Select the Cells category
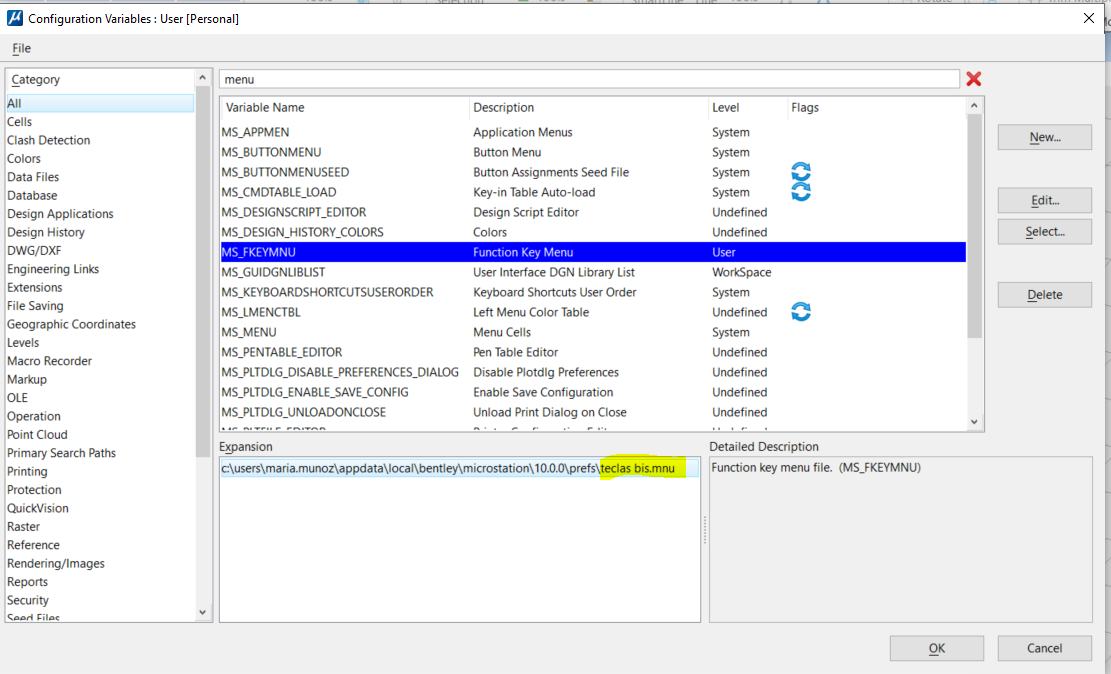1111x674 pixels. pos(100,122)
